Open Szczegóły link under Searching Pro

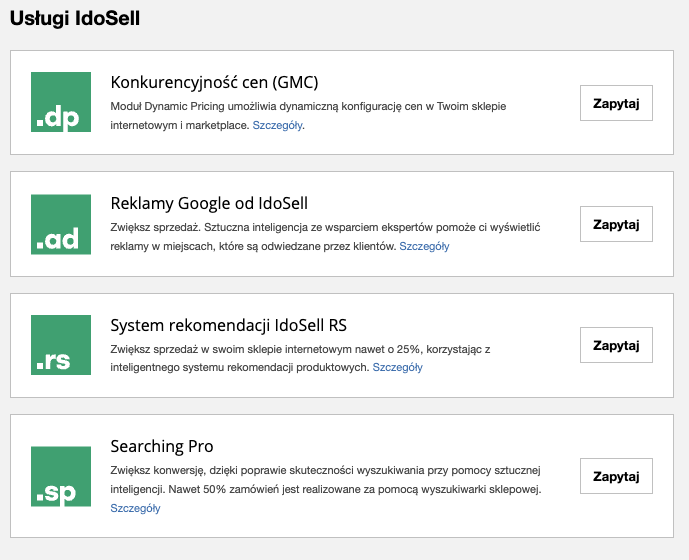[135, 508]
